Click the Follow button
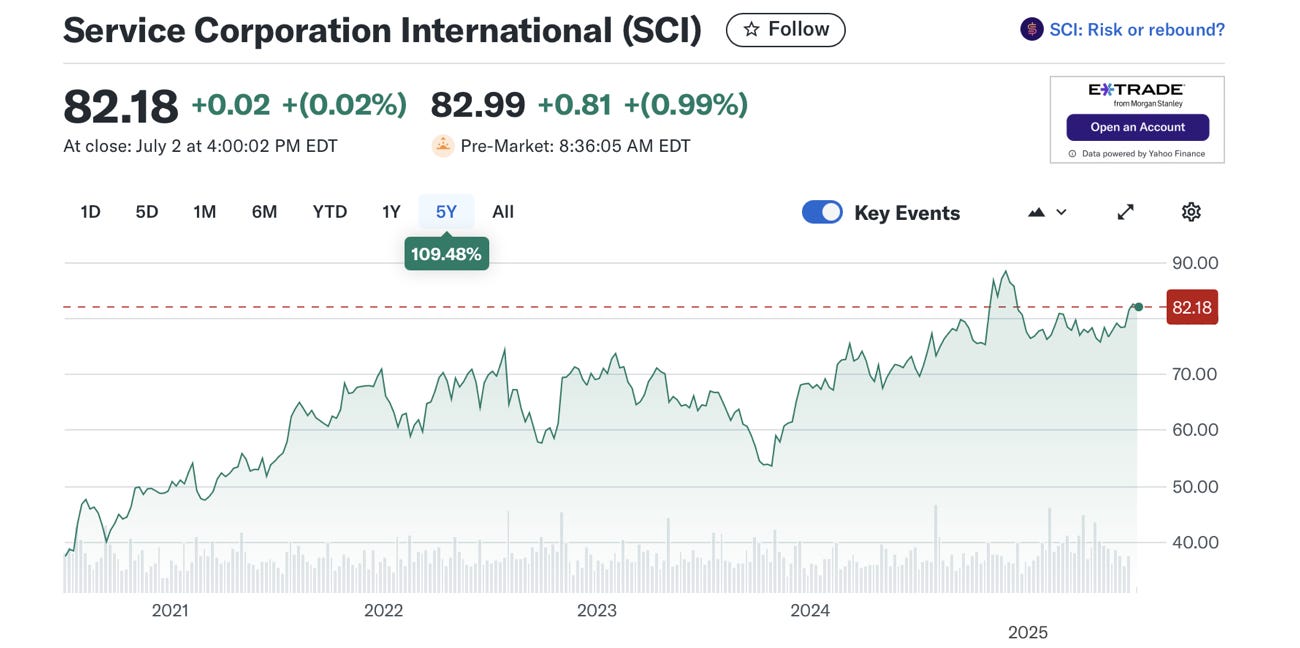The width and height of the screenshot is (1300, 648). point(785,30)
